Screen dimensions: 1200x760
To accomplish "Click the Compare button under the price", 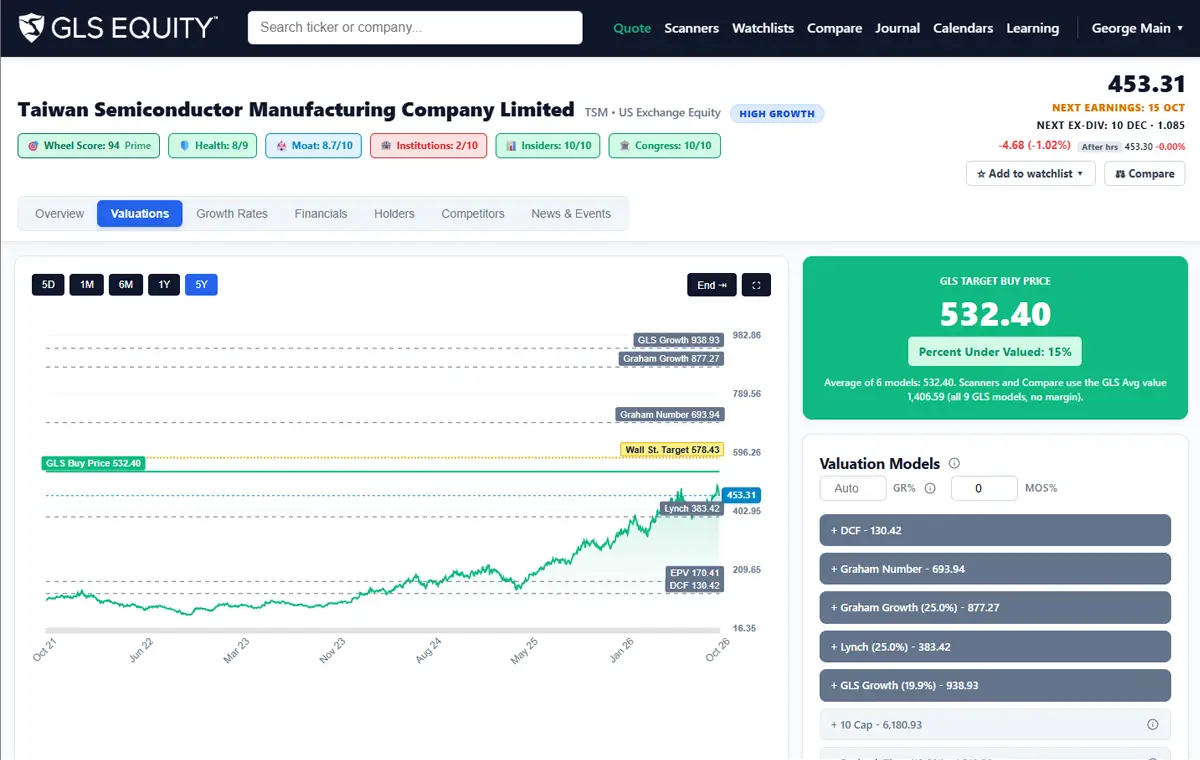I will (1145, 173).
